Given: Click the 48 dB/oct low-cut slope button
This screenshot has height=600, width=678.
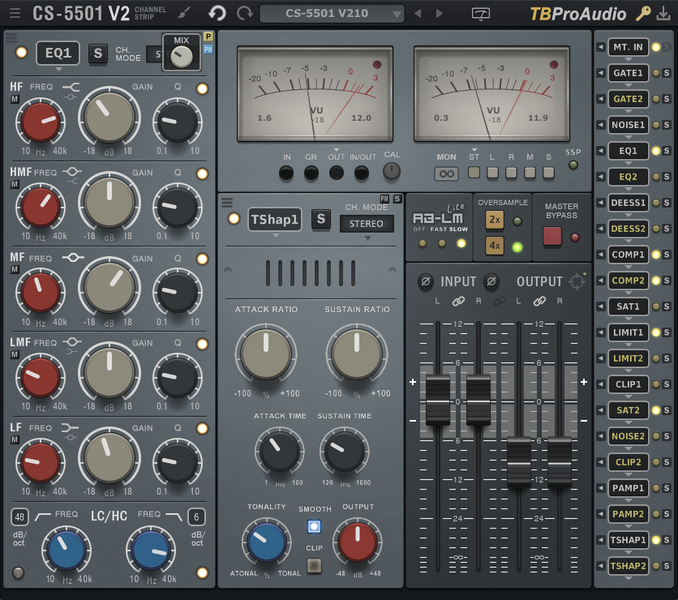Looking at the screenshot, I should 19,517.
